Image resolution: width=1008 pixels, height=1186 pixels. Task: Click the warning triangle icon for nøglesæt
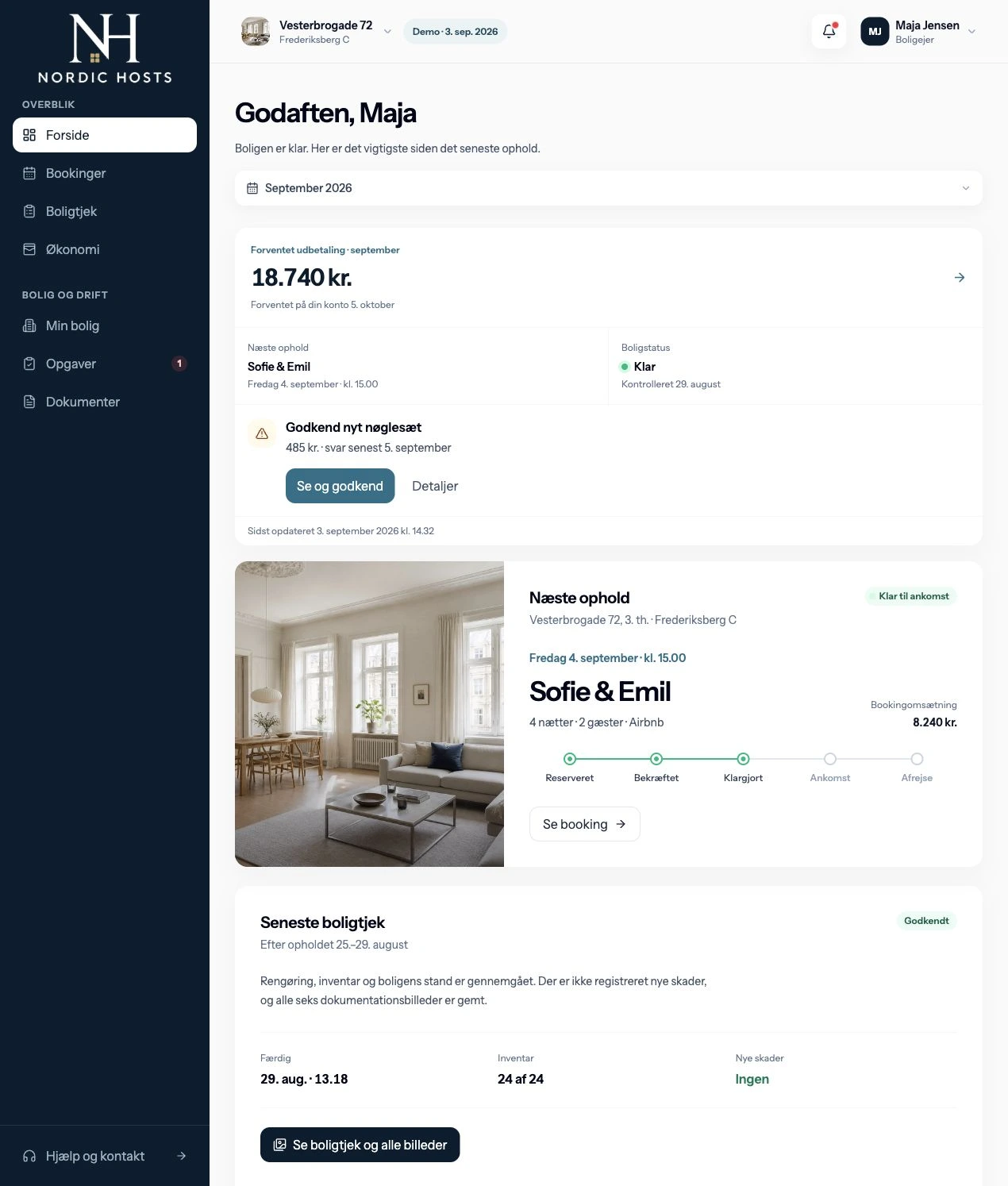click(262, 433)
